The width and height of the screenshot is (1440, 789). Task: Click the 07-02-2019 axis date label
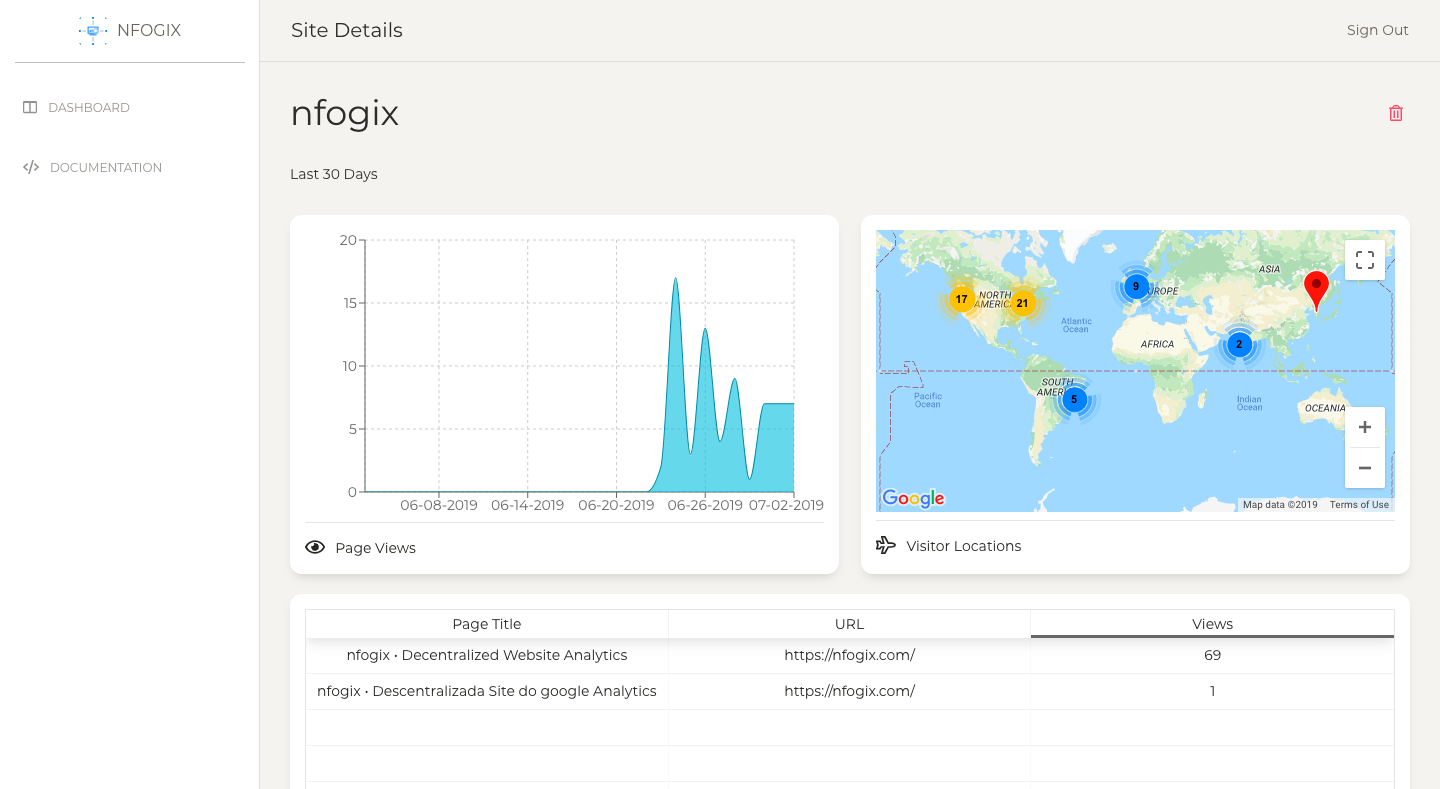[786, 505]
